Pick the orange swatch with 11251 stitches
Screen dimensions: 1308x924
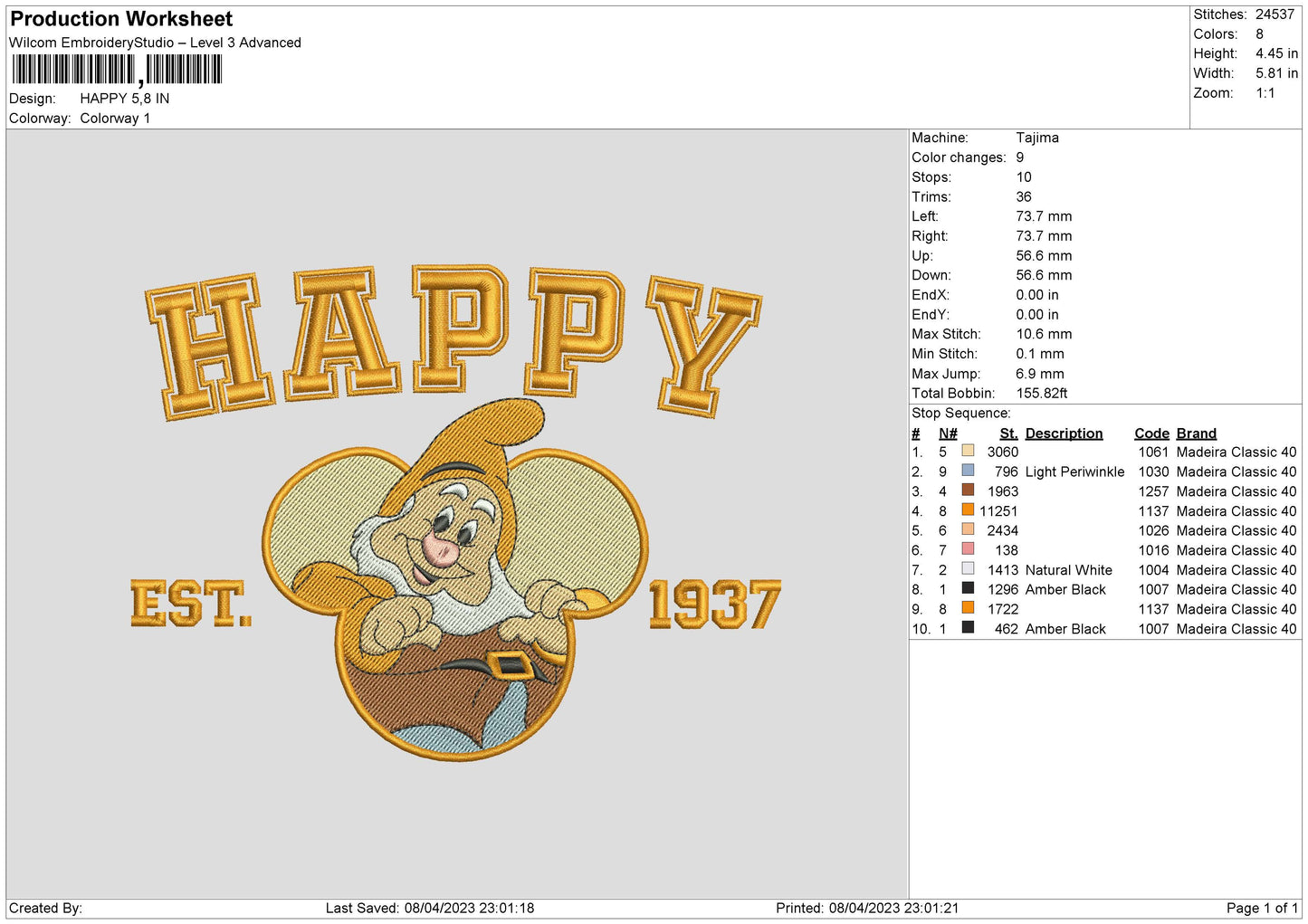click(968, 510)
